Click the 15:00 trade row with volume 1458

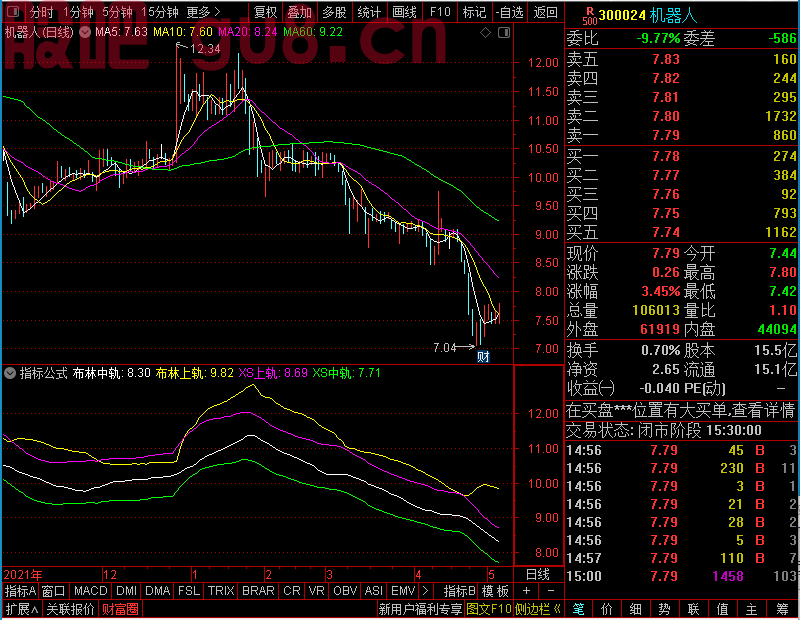click(681, 576)
